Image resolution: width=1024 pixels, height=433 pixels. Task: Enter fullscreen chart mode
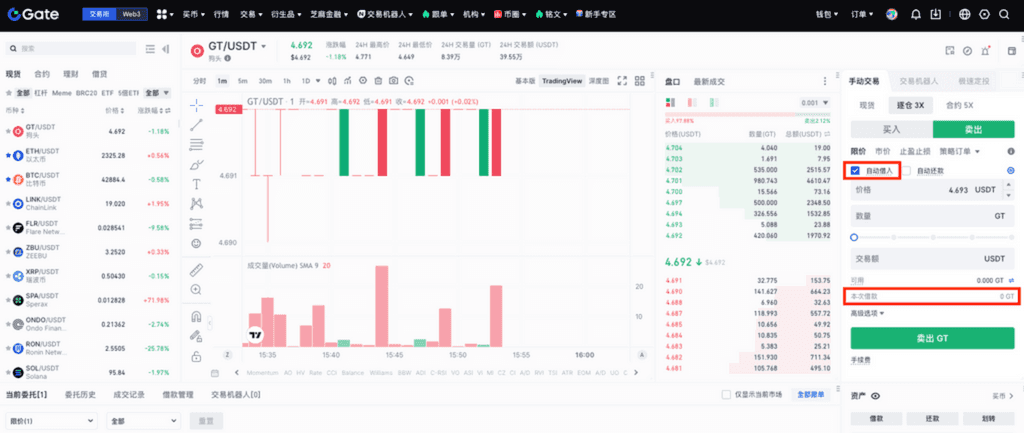click(621, 81)
